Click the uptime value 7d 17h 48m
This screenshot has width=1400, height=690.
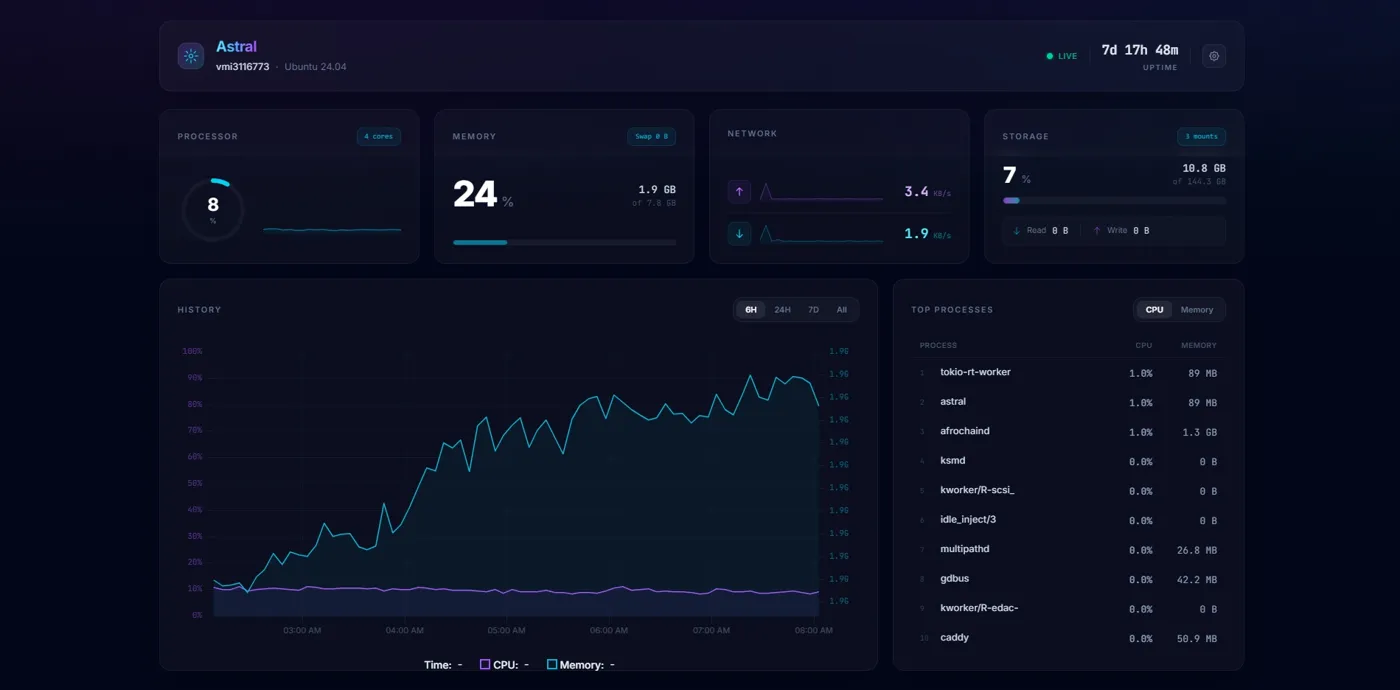click(x=1139, y=50)
